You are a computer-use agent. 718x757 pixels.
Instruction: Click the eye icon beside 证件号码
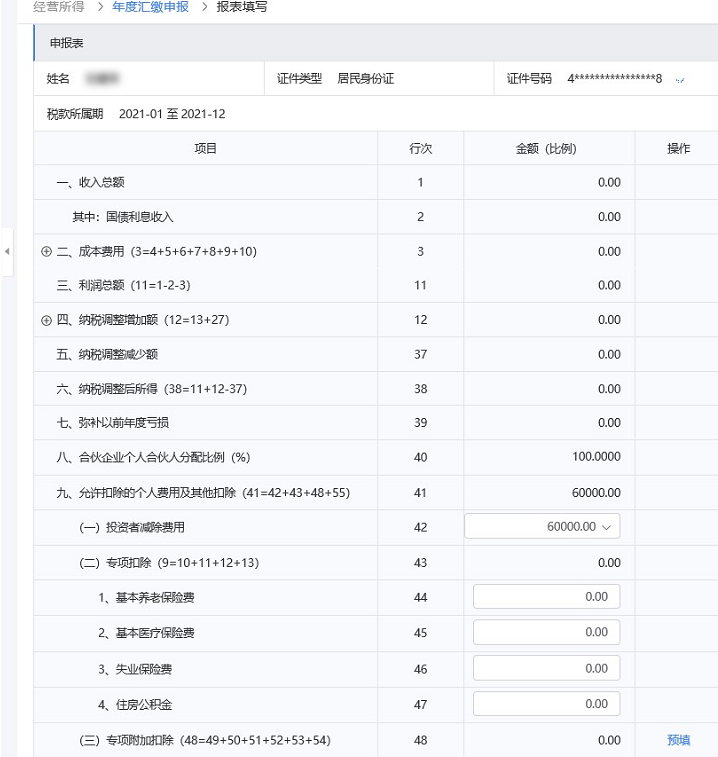680,80
